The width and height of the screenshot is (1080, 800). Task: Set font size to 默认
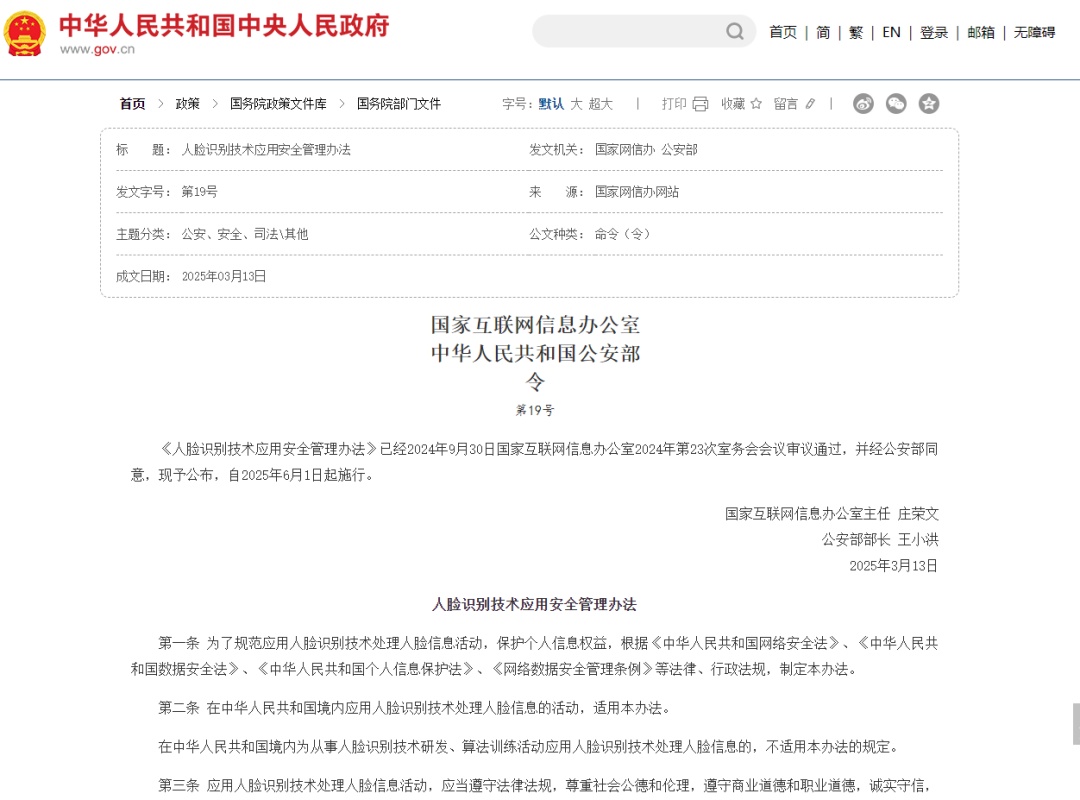551,104
